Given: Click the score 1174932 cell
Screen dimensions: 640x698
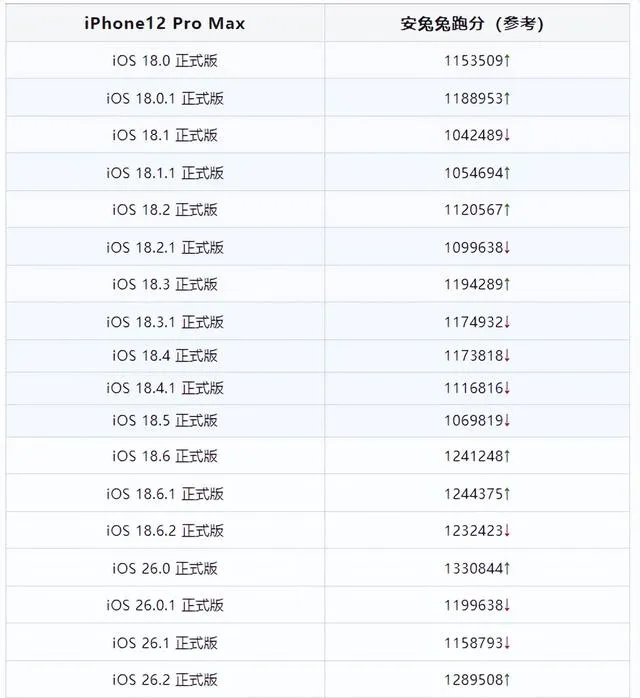Looking at the screenshot, I should coord(477,321).
